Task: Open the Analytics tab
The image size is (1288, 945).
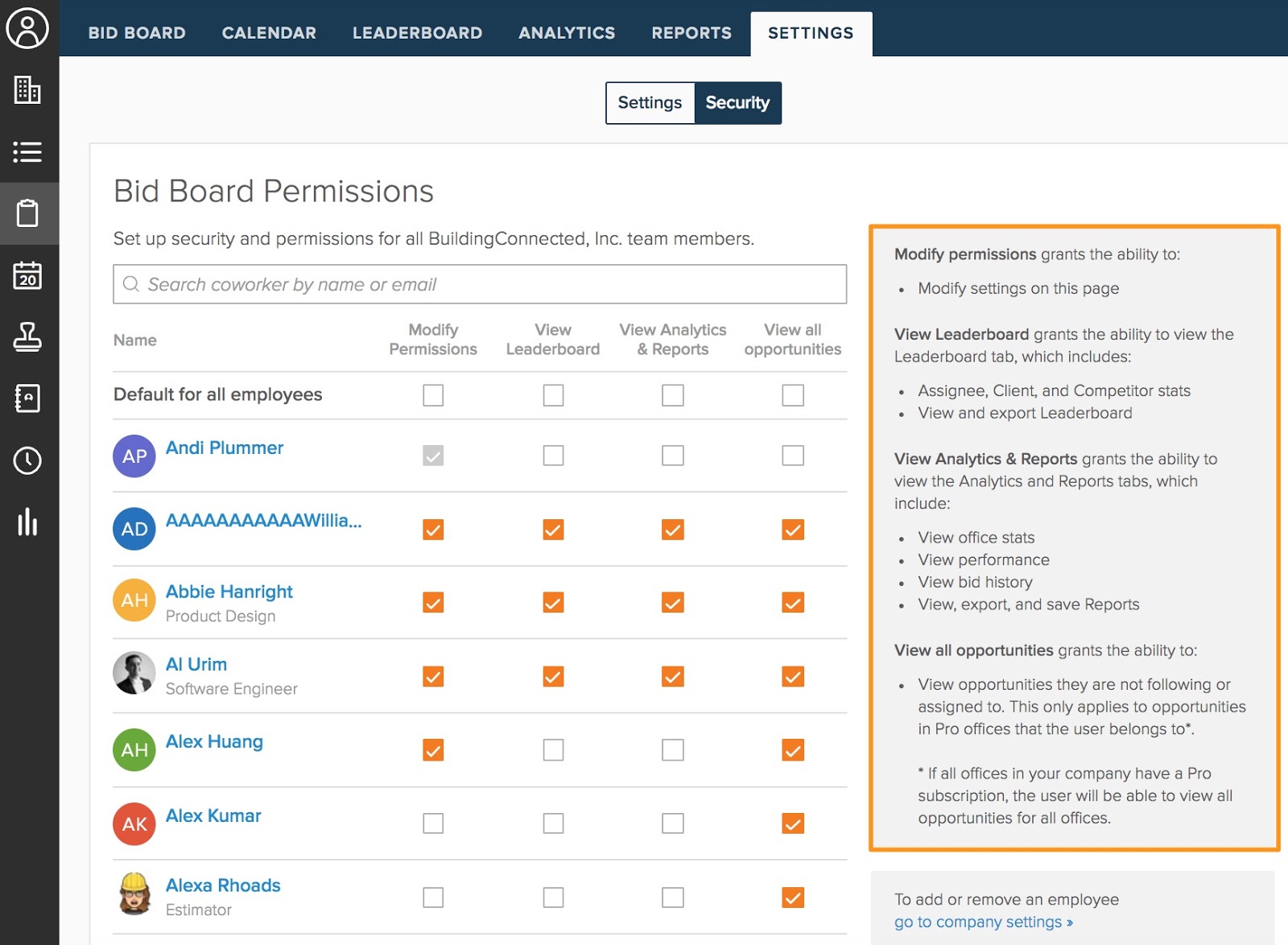Action: [567, 33]
